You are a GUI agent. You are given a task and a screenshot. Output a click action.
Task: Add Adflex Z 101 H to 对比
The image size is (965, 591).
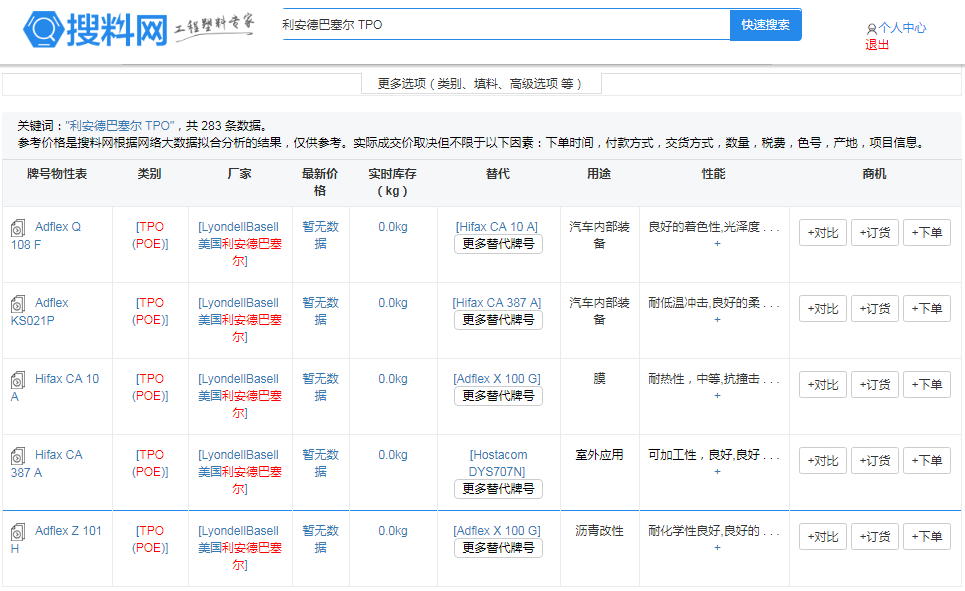pos(822,537)
